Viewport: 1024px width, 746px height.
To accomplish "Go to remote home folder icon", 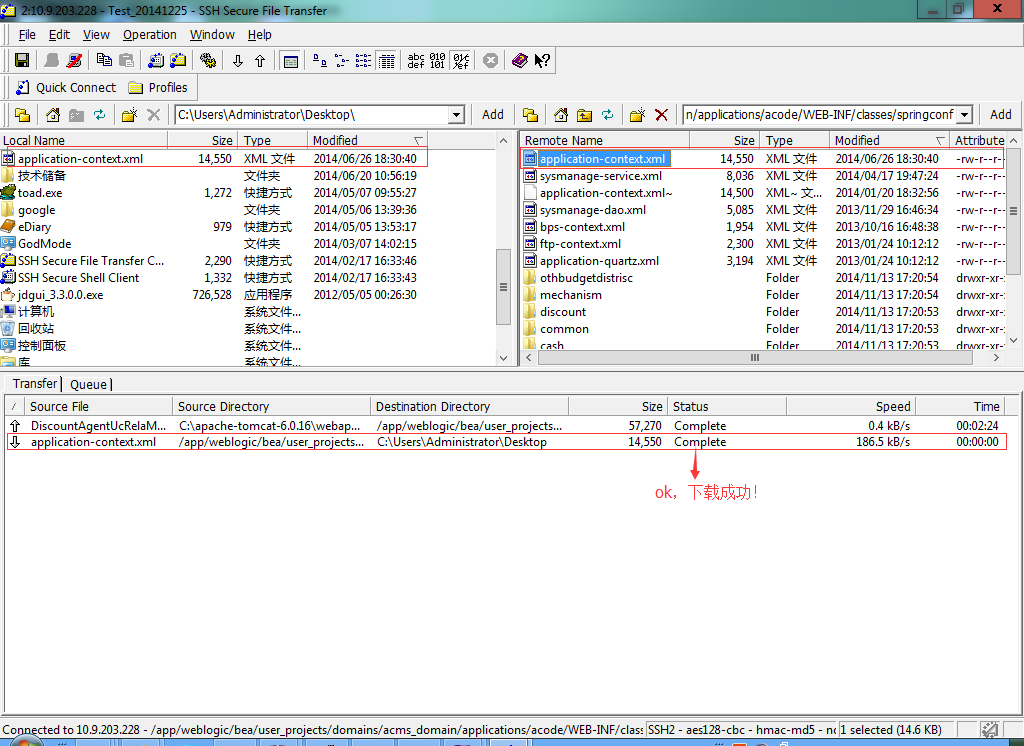I will click(x=561, y=115).
